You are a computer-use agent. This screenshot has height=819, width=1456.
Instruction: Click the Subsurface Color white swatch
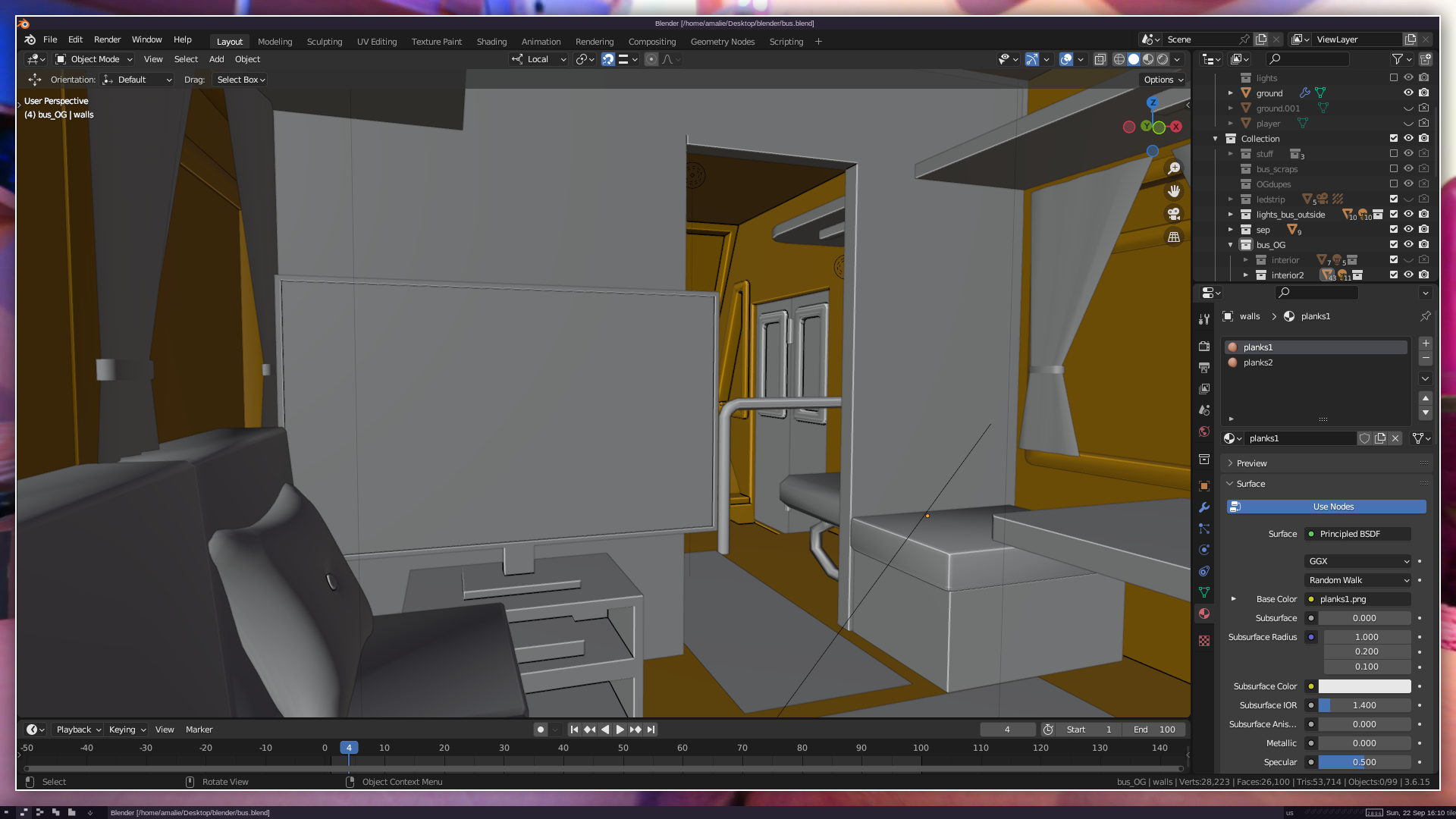[x=1364, y=686]
